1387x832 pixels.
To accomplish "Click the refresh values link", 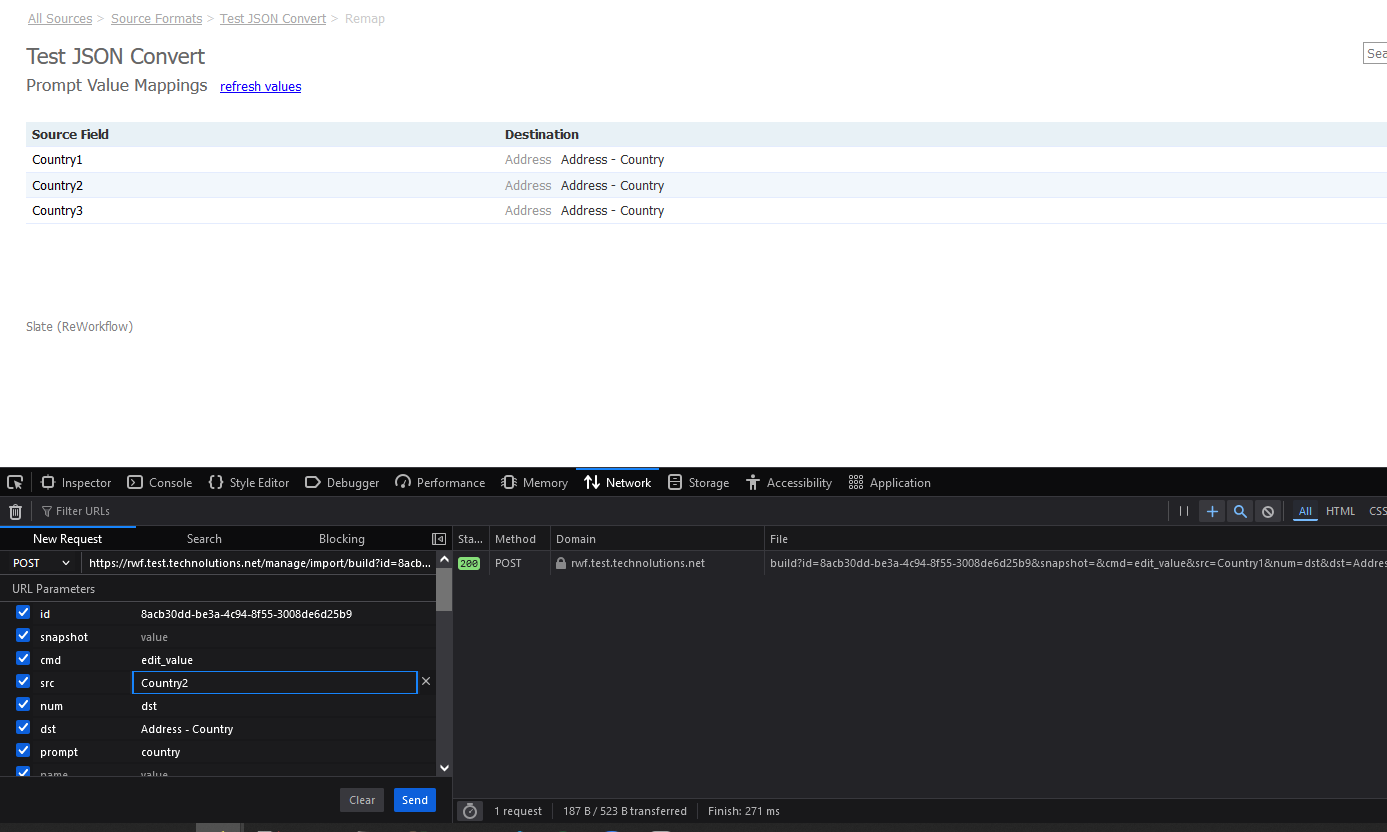I will coord(261,87).
